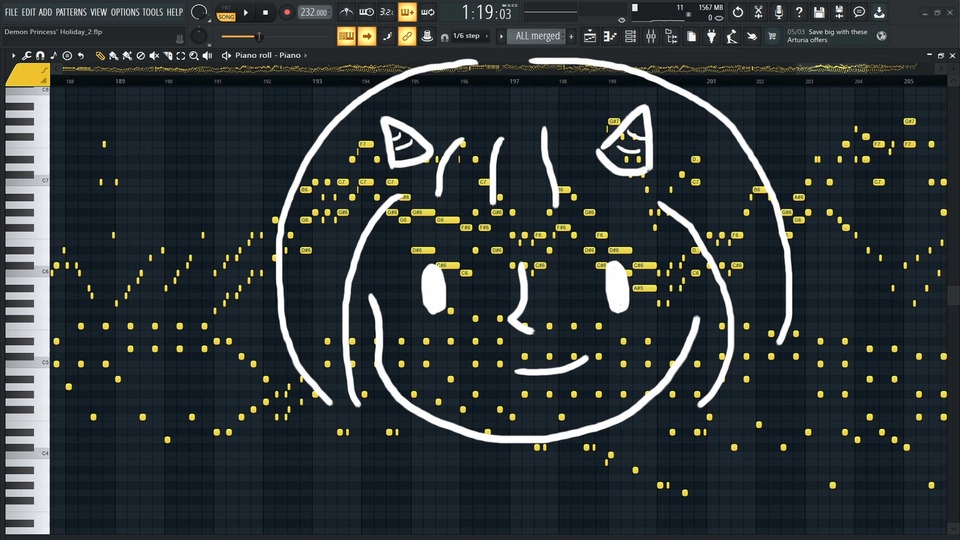This screenshot has height=540, width=960.
Task: Open the OPTIONS menu
Action: tap(125, 12)
